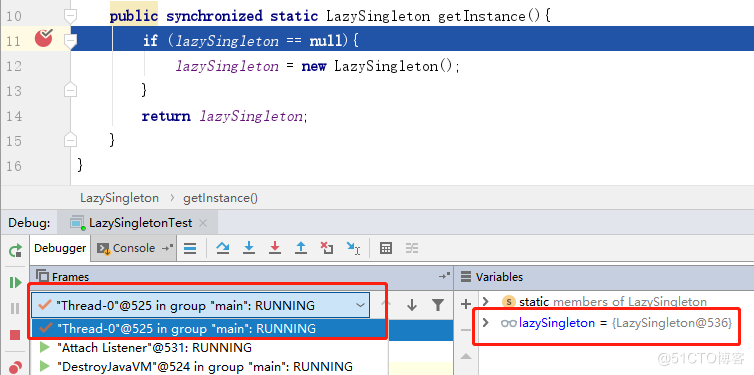
Task: Hide the Frames panel with its arrow icon
Action: (444, 276)
